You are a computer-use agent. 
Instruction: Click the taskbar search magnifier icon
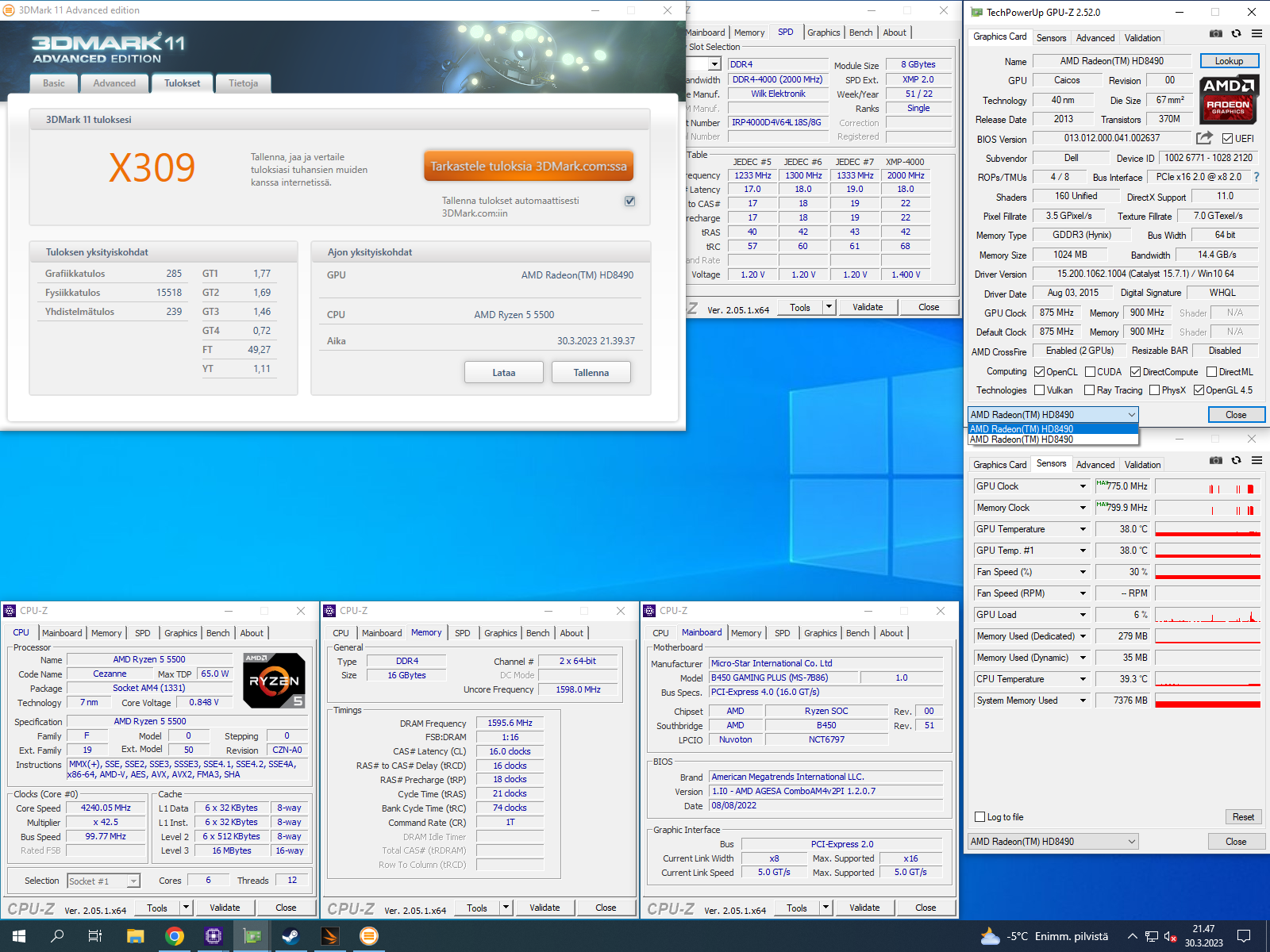[57, 936]
